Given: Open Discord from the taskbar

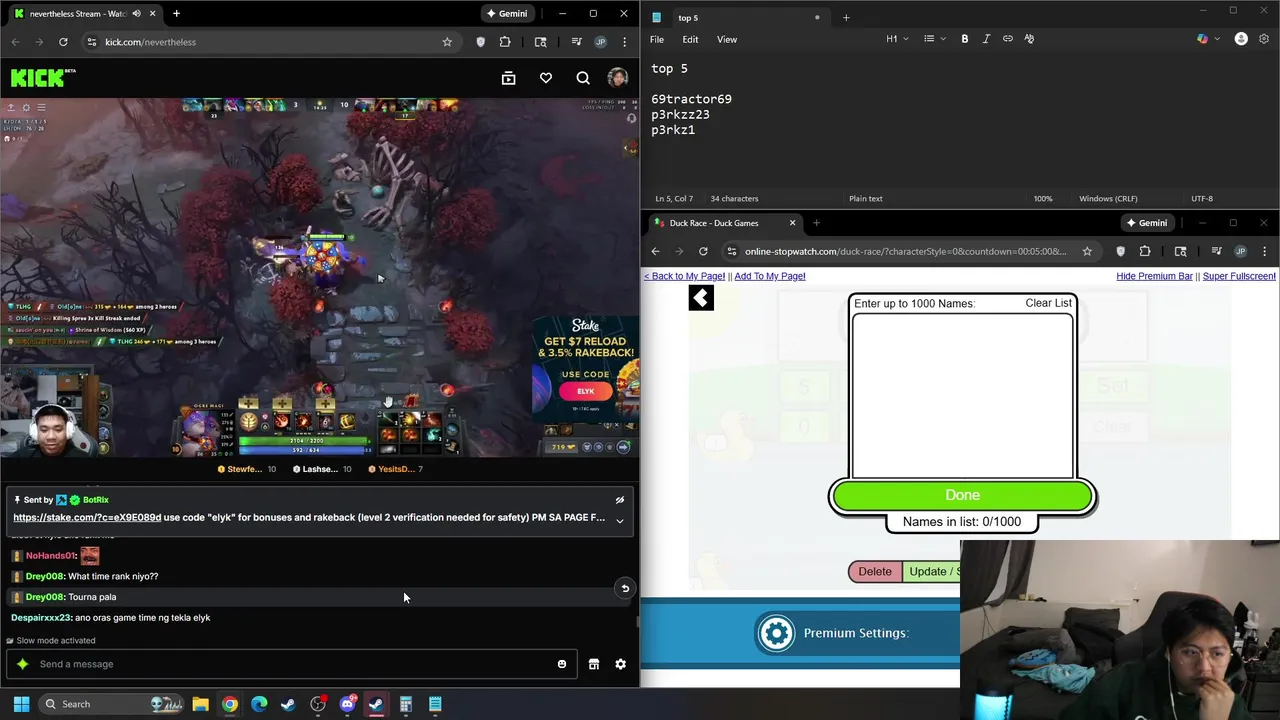Looking at the screenshot, I should pyautogui.click(x=347, y=704).
